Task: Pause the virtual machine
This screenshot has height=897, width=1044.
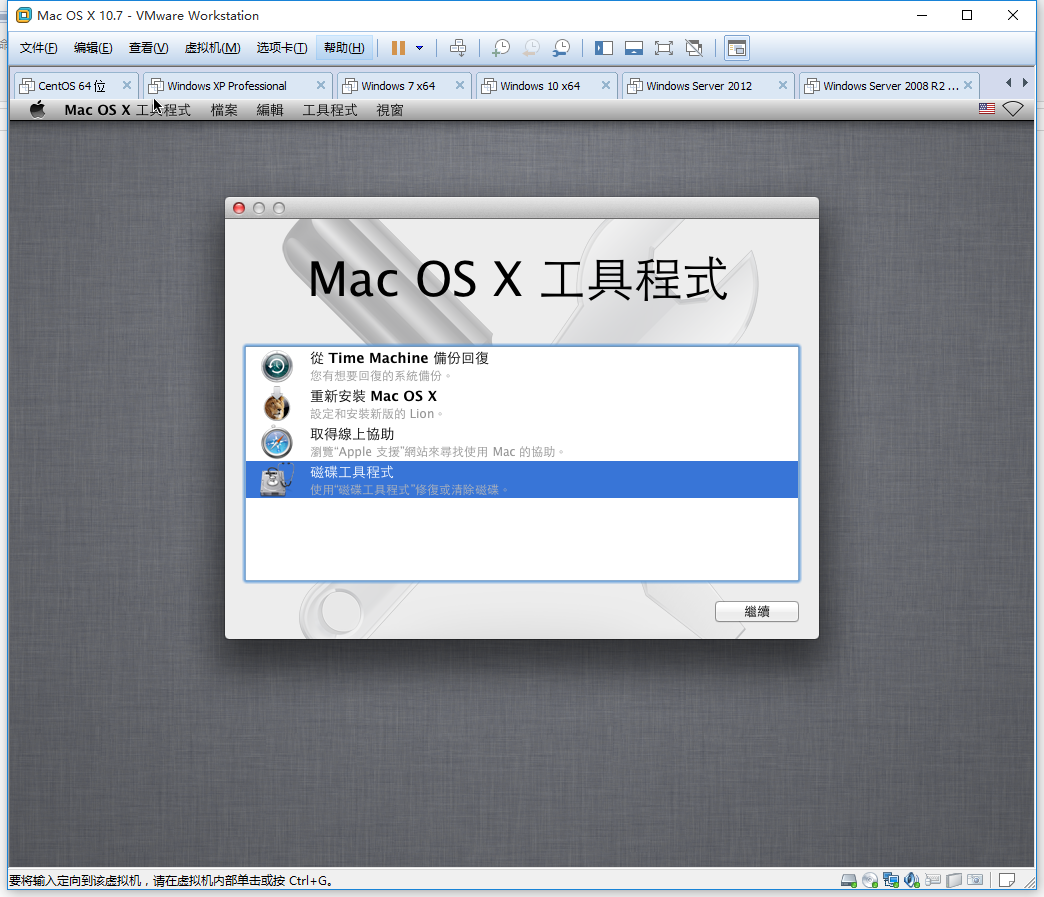Action: click(398, 48)
